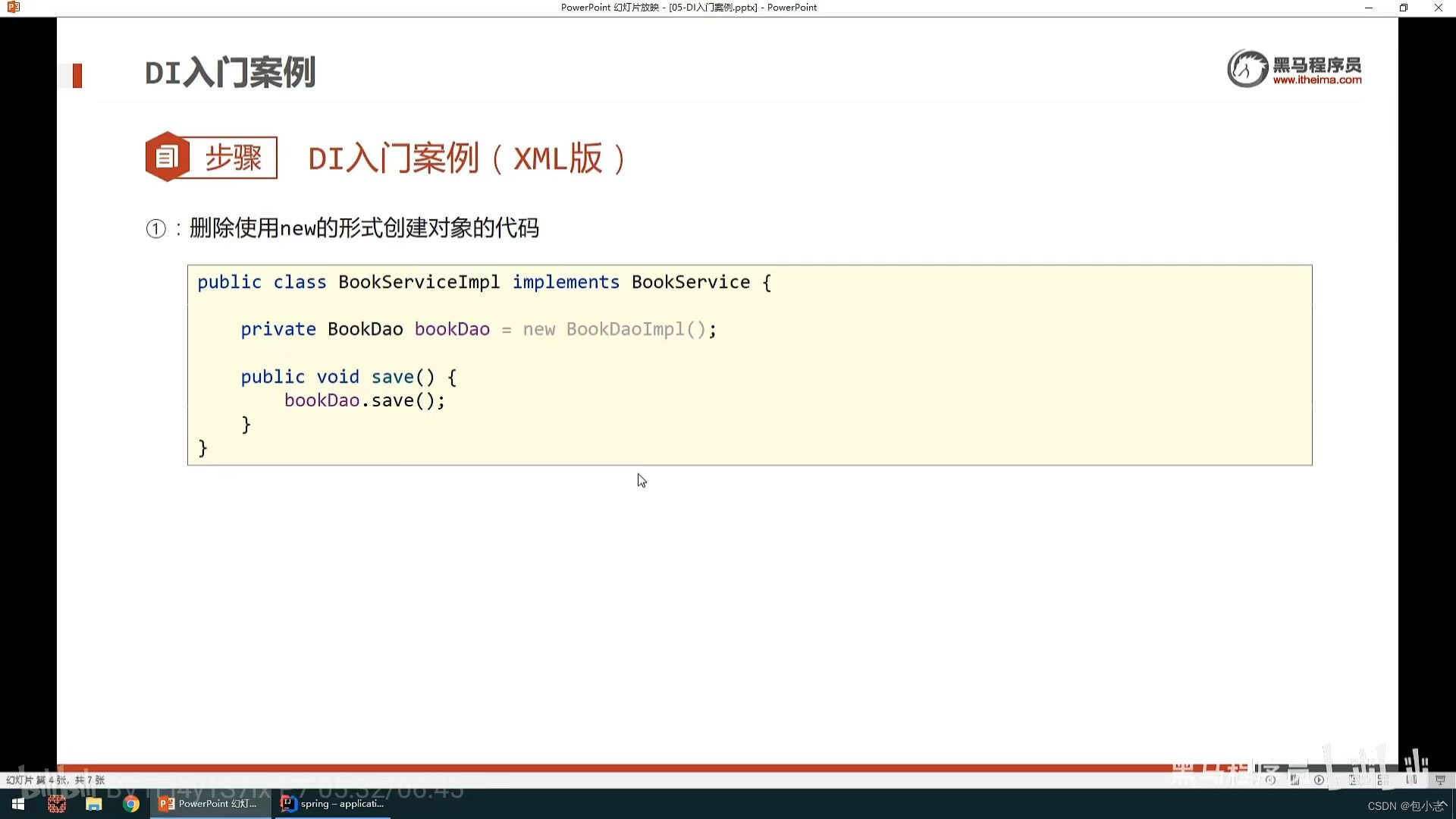Screen dimensions: 1456x819
Task: Launch Google Chrome from the taskbar
Action: (131, 804)
